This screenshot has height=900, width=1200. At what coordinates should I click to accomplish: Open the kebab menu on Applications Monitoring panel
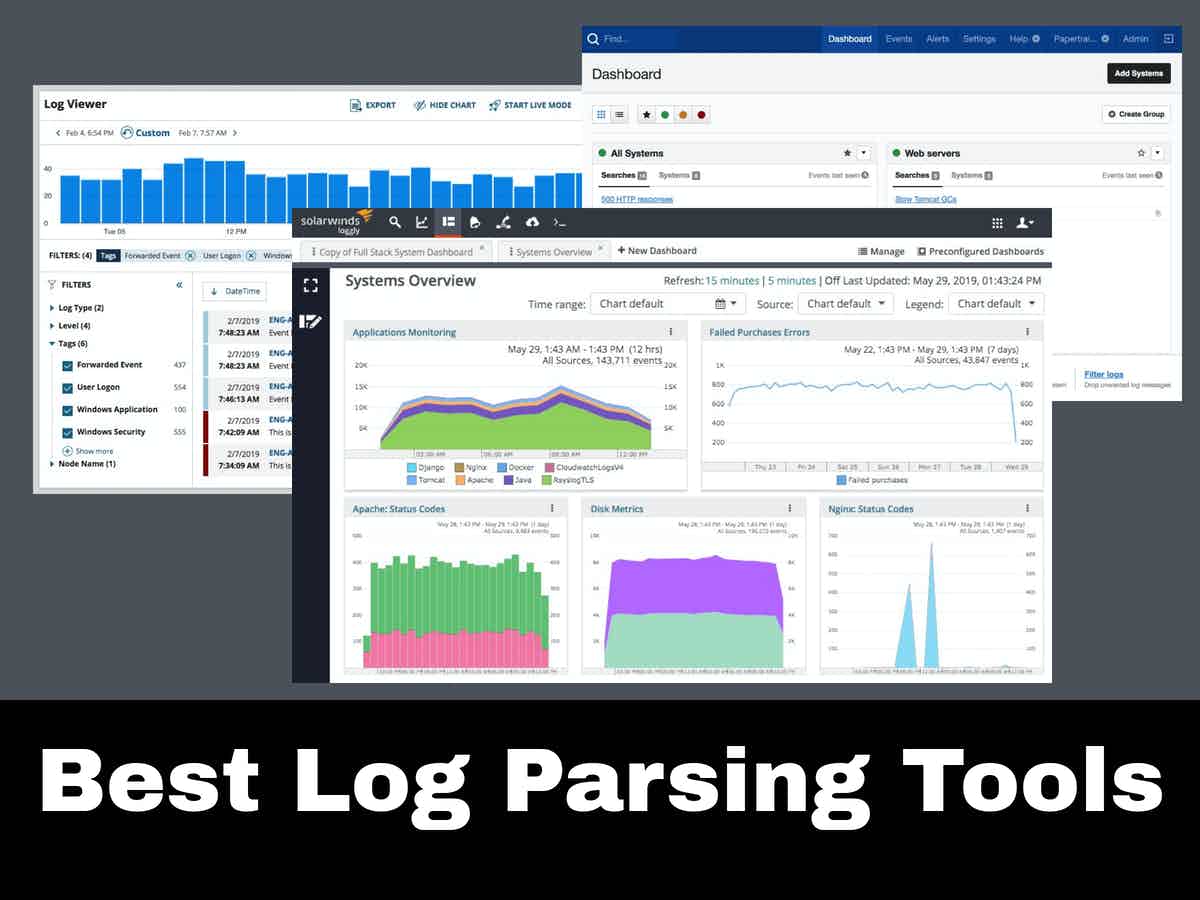pos(671,331)
